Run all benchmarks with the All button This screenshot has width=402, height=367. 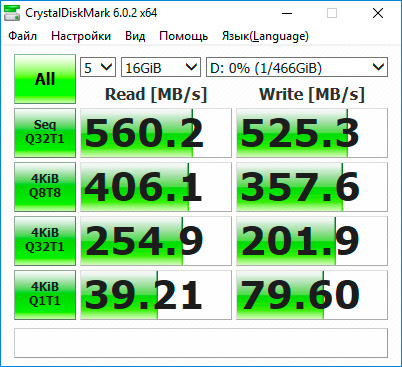point(45,79)
